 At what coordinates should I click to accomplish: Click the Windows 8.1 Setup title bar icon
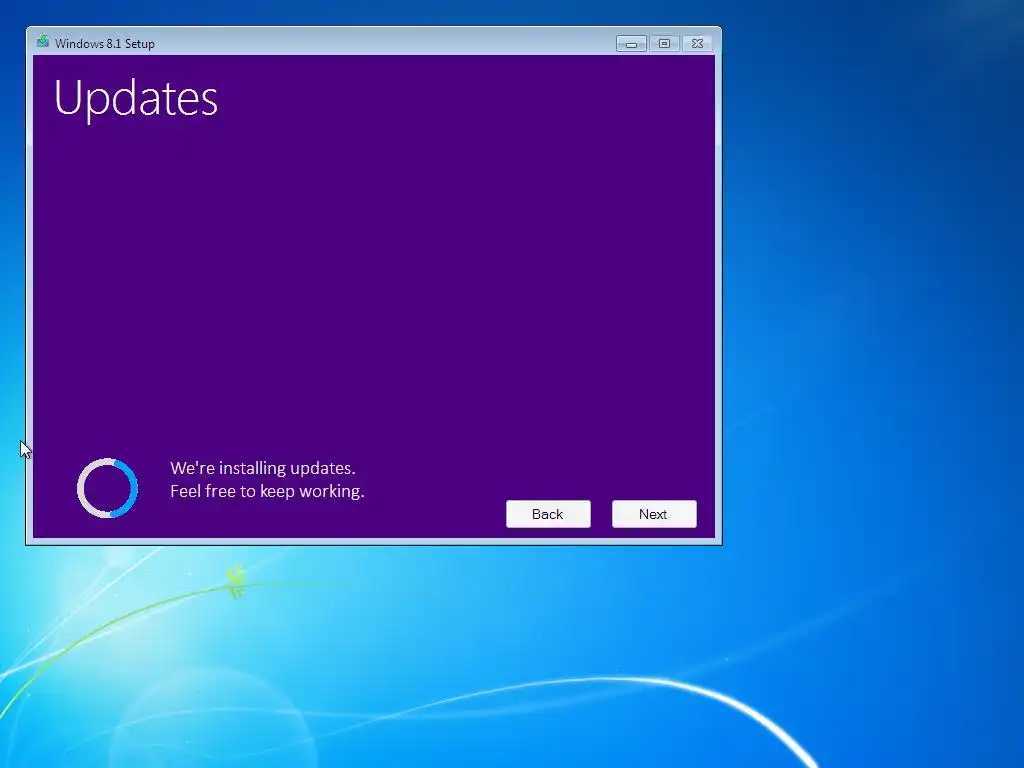pyautogui.click(x=43, y=42)
